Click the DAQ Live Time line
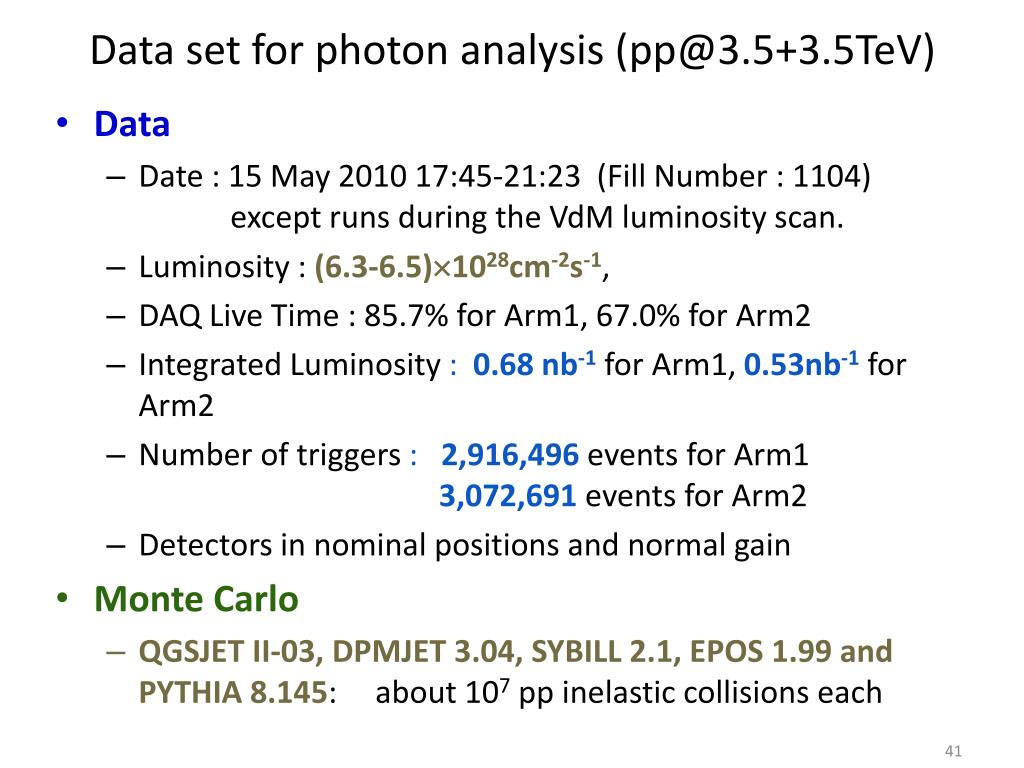Viewport: 1024px width, 768px height. pos(475,316)
